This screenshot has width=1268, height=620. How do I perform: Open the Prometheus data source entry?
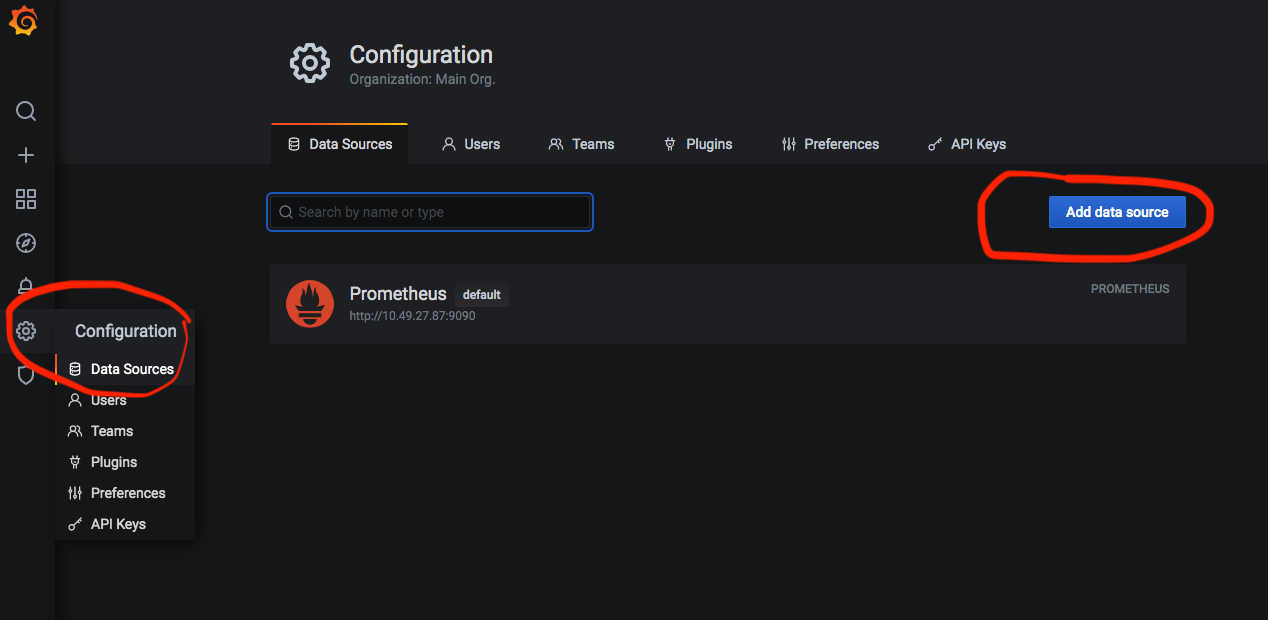(398, 294)
